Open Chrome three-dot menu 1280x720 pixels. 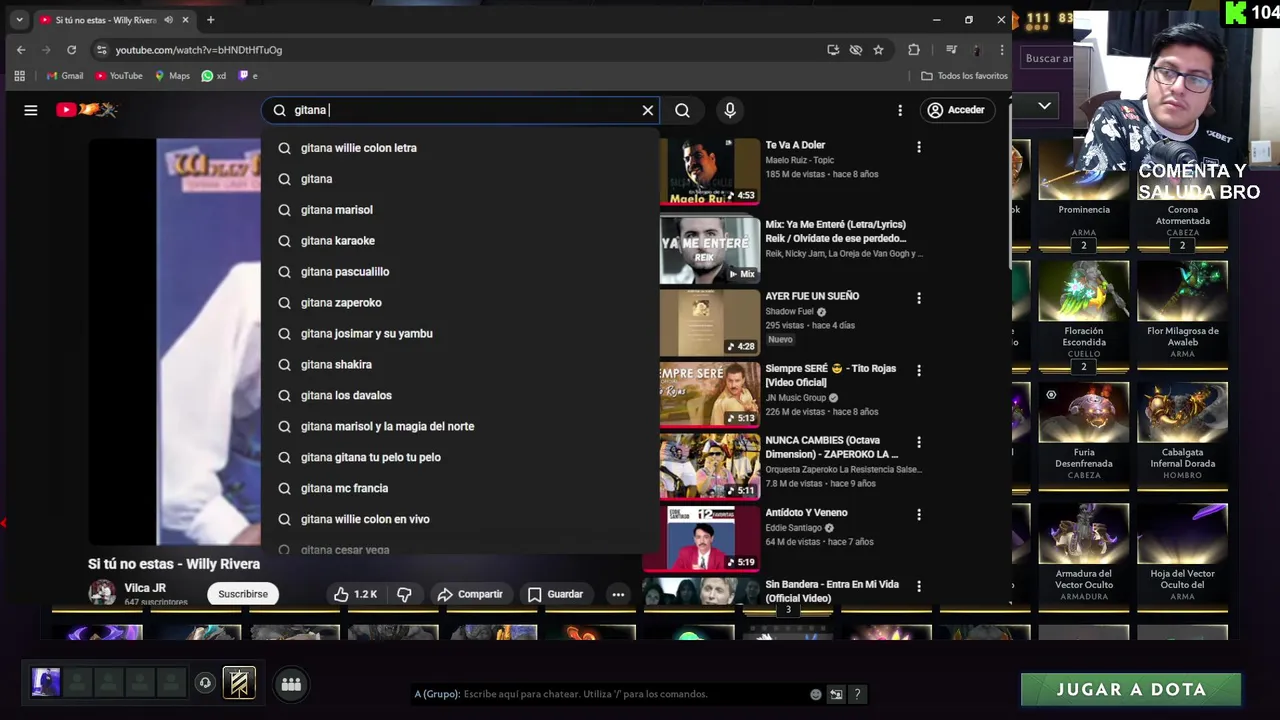click(1002, 50)
